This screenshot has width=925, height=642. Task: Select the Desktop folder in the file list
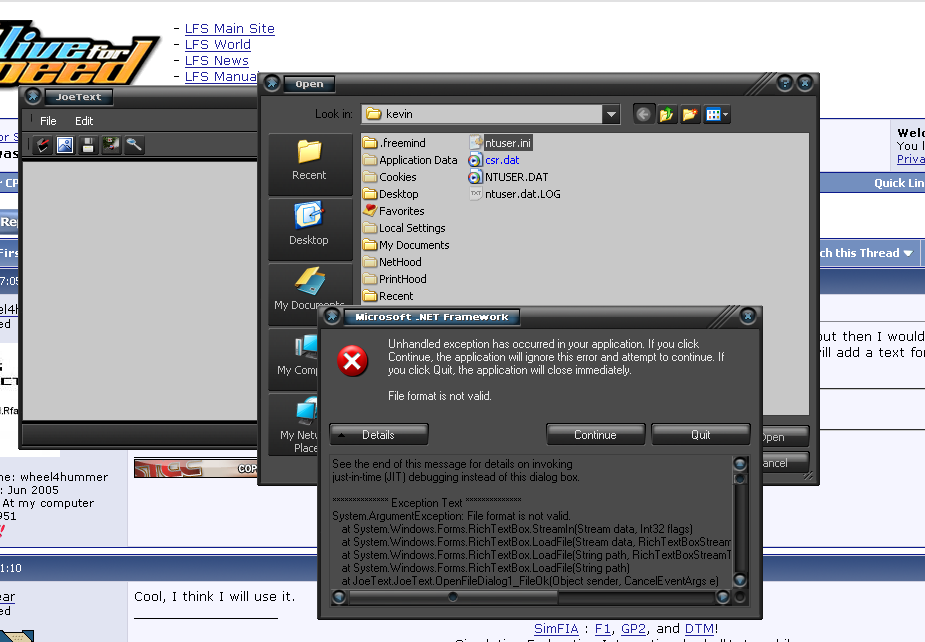click(x=391, y=194)
